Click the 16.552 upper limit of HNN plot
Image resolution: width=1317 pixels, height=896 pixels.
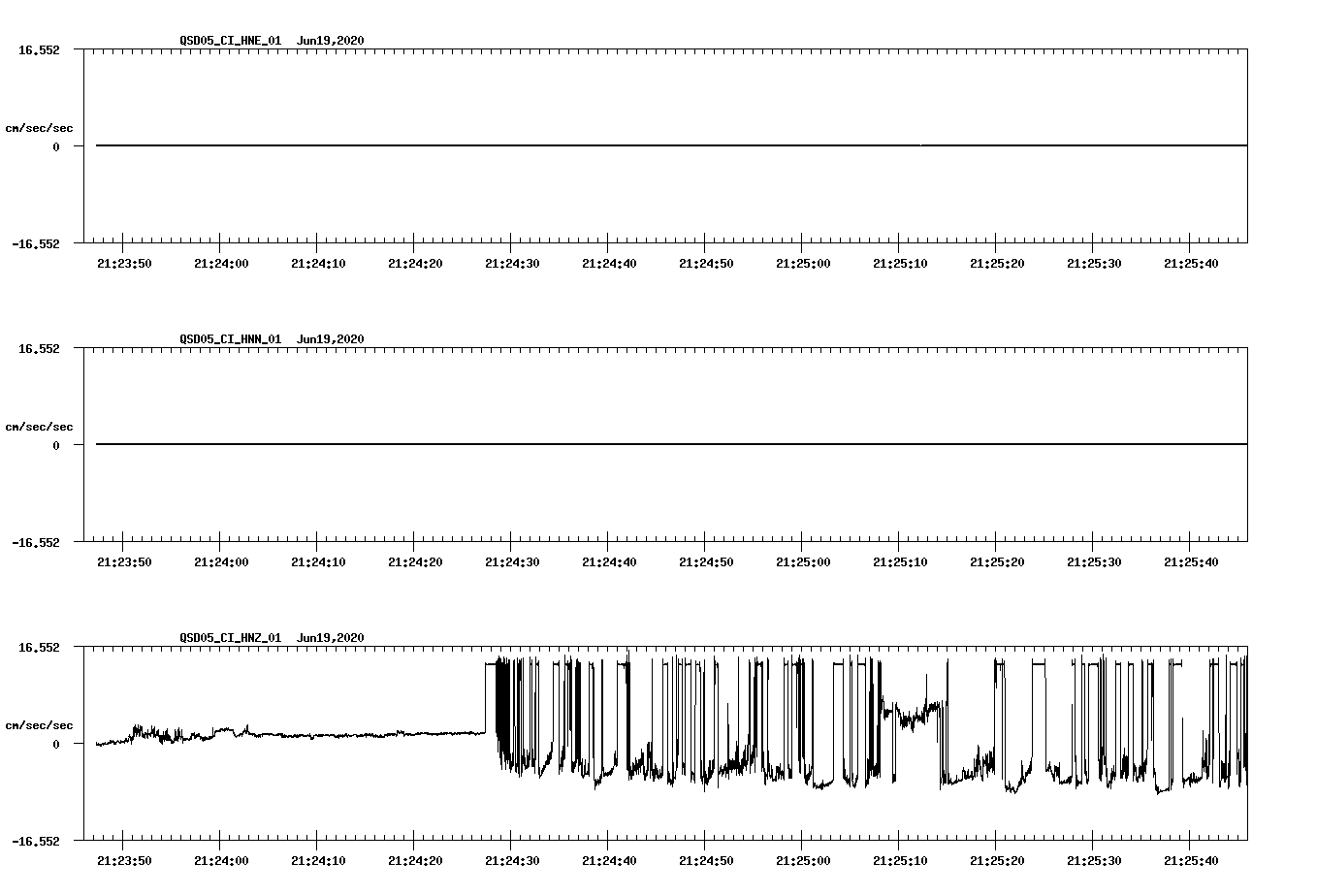(40, 348)
